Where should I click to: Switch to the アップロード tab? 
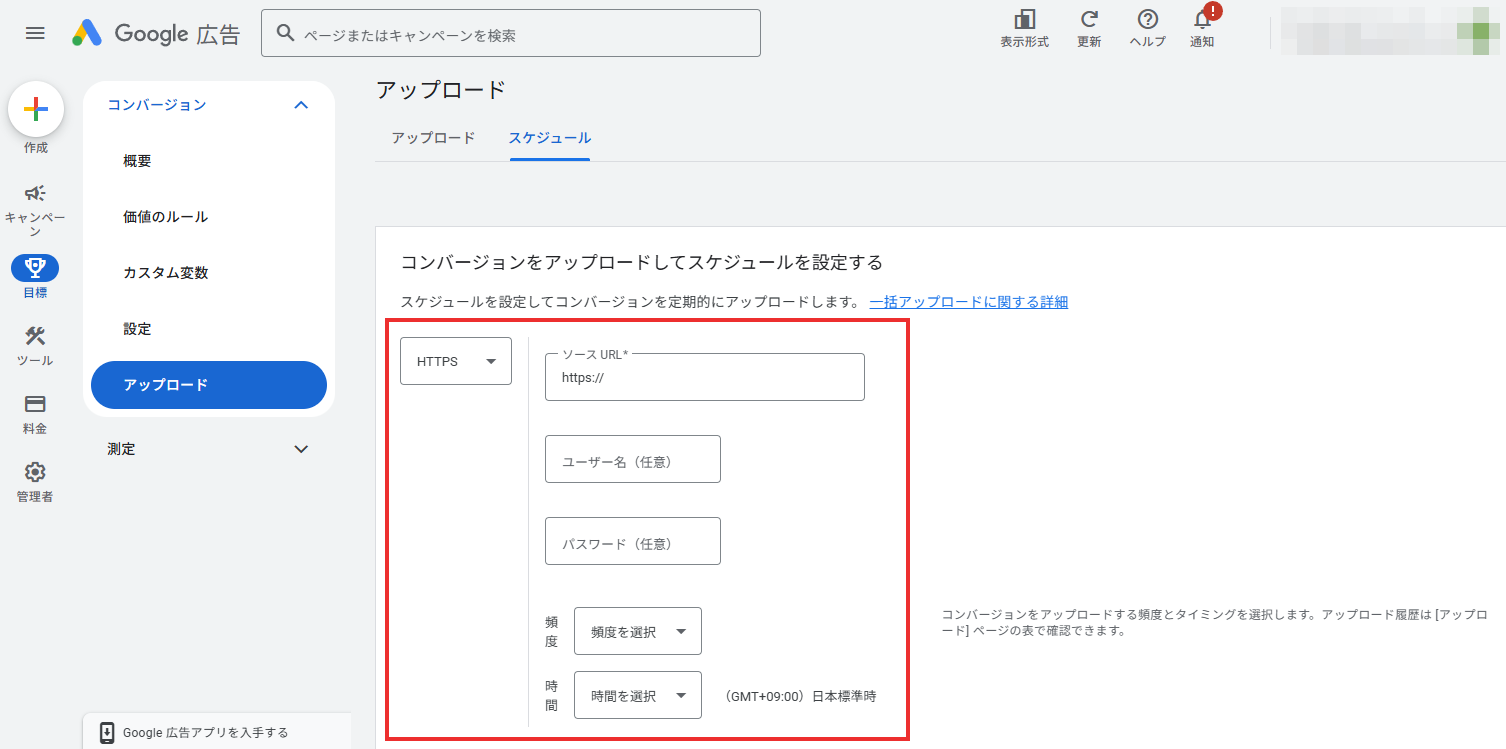tap(432, 137)
